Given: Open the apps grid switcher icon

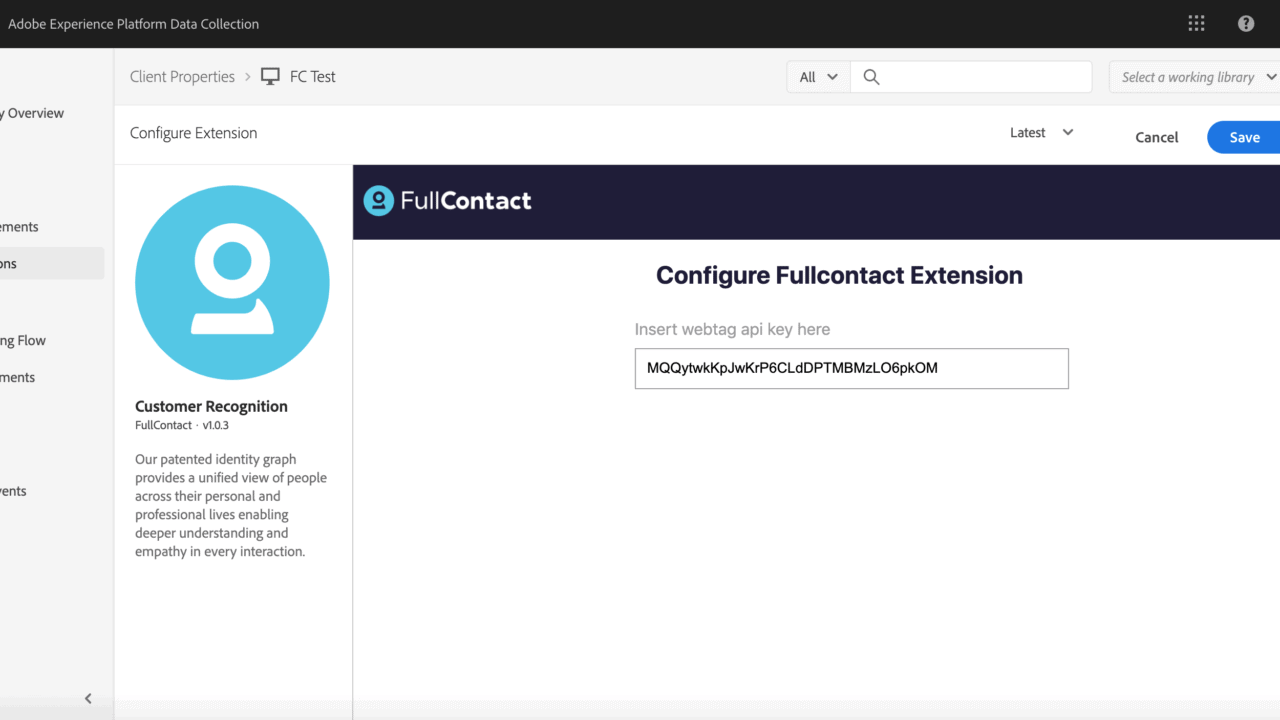Looking at the screenshot, I should point(1196,24).
